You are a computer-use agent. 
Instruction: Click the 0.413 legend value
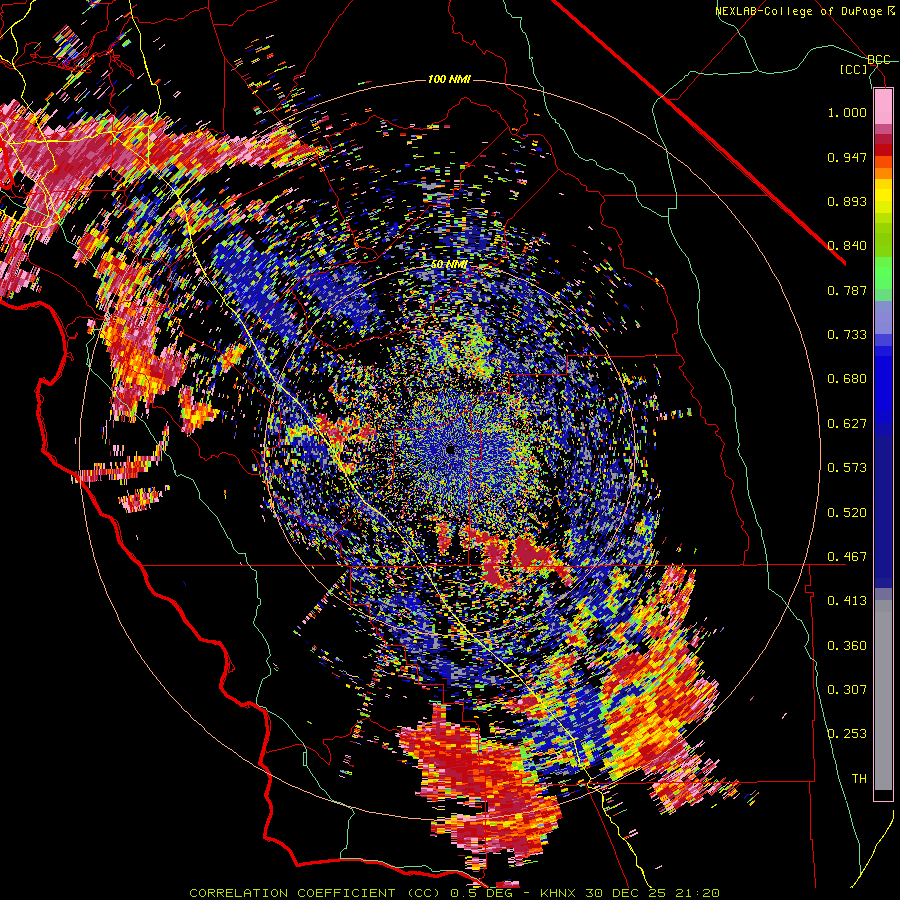[847, 601]
